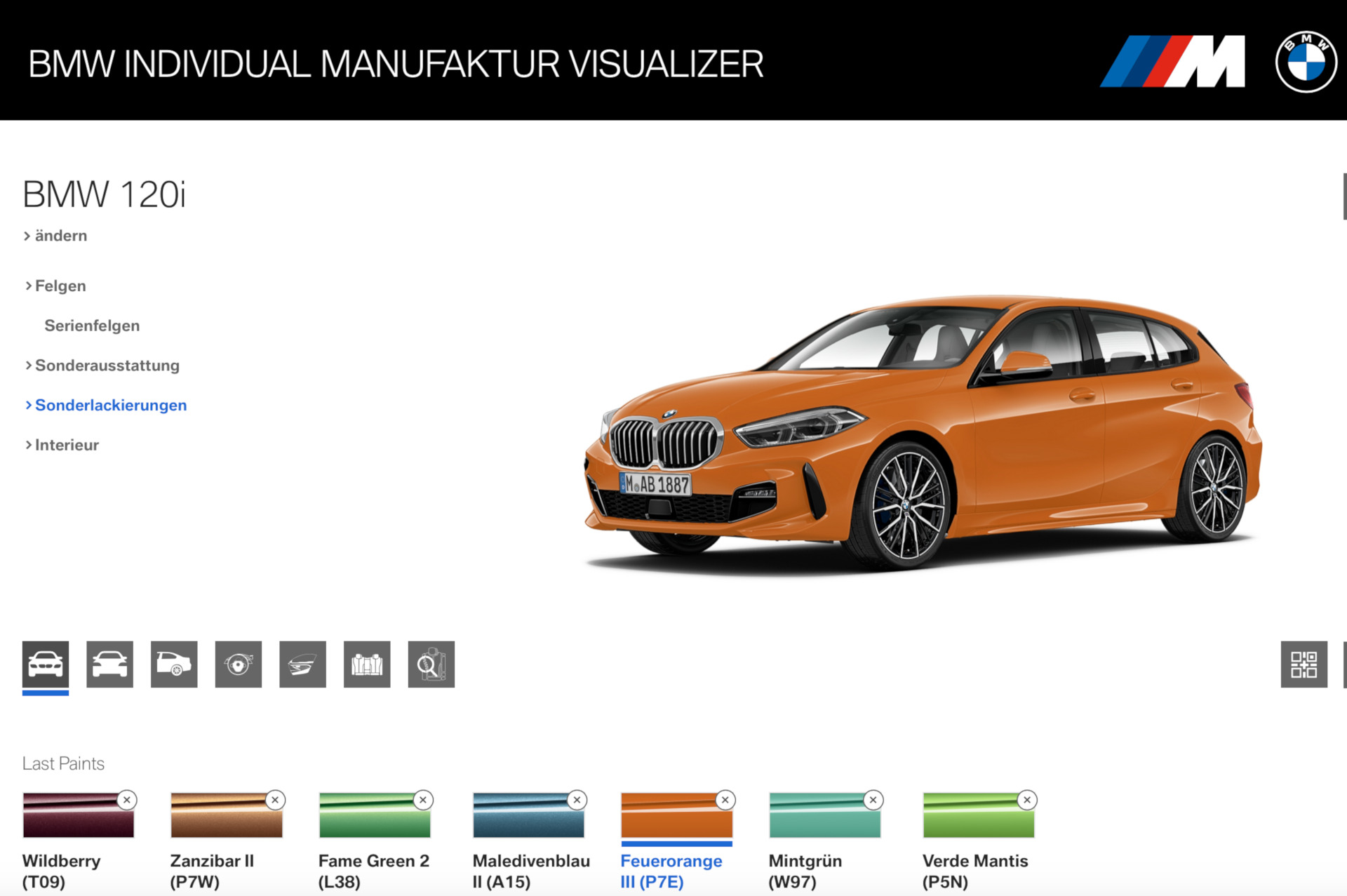Remove Wildberry from last paints
Image resolution: width=1347 pixels, height=896 pixels.
point(127,800)
